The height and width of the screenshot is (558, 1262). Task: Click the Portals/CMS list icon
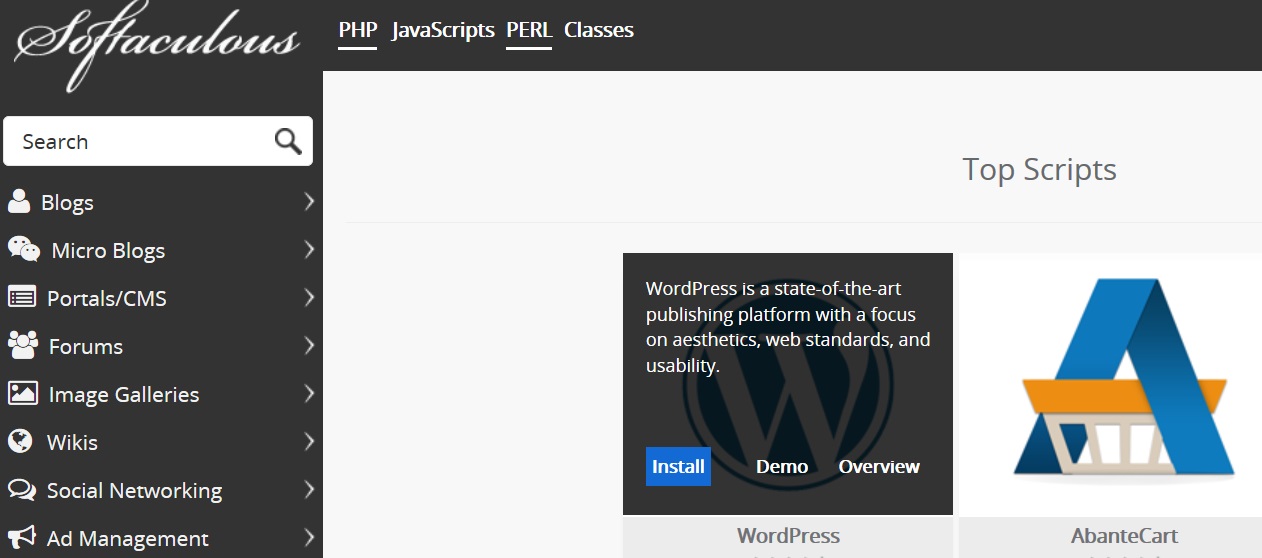click(22, 297)
